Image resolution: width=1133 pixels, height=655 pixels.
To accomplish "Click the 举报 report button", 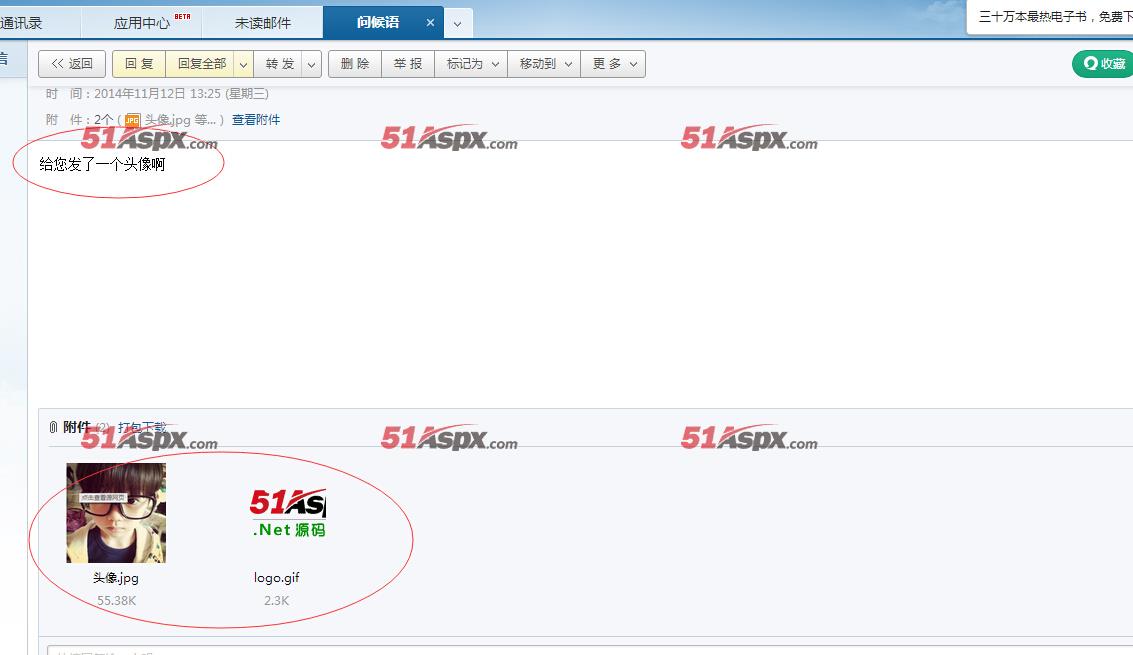I will coord(408,64).
